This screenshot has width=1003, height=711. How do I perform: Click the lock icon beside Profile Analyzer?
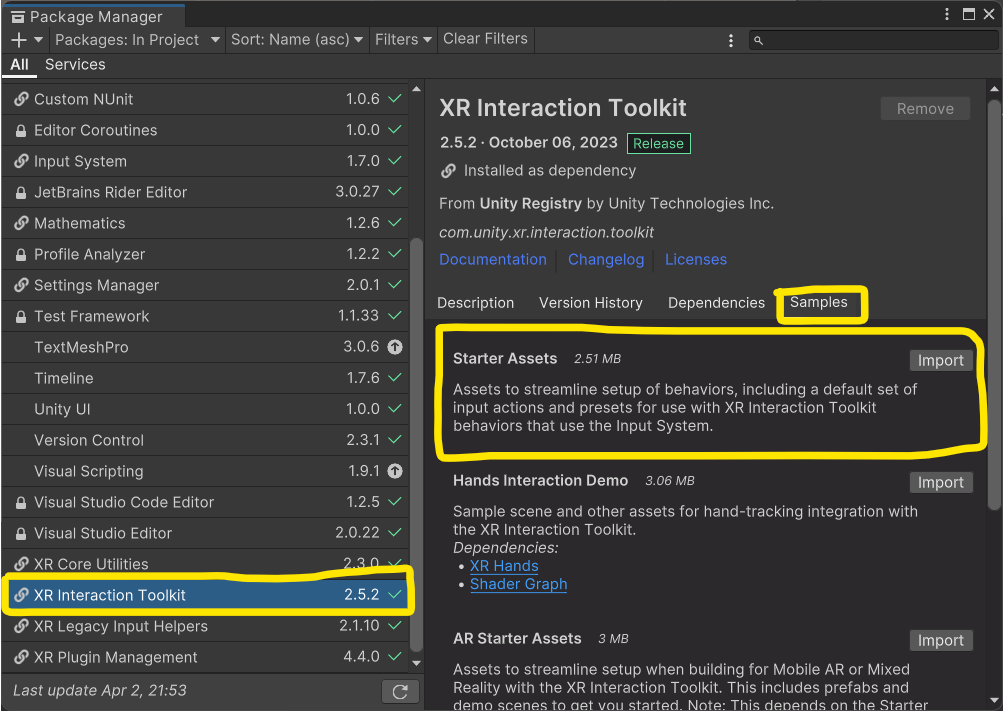click(x=21, y=254)
